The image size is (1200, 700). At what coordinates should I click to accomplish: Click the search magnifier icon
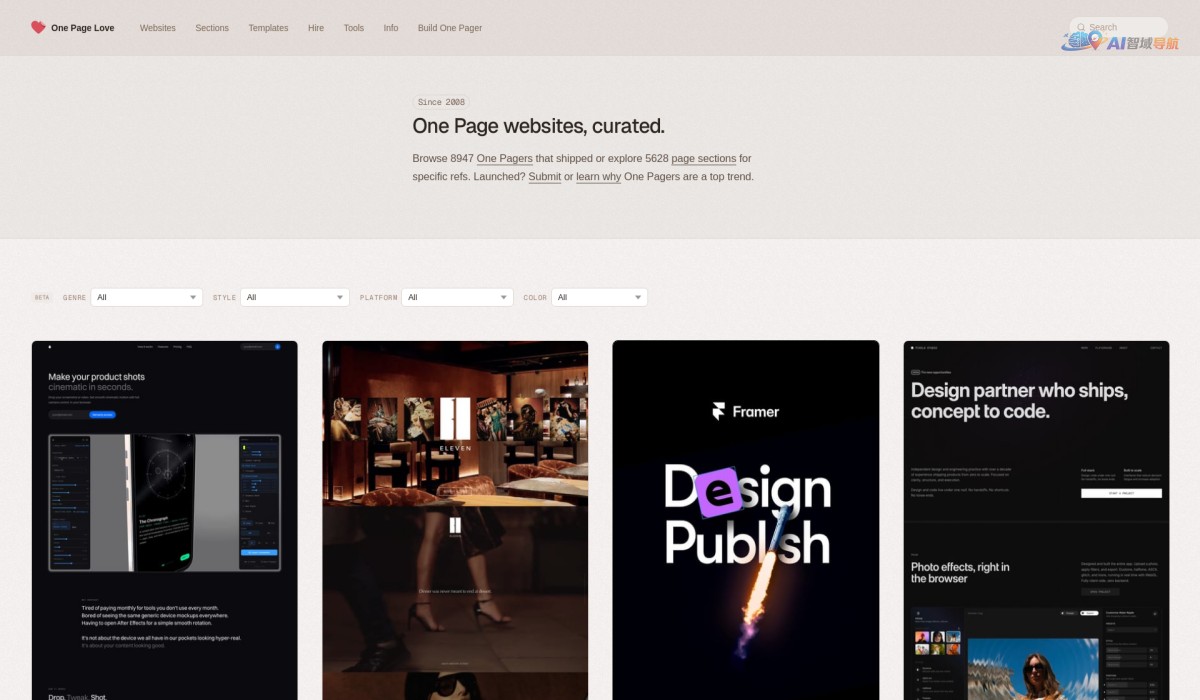[x=1082, y=28]
